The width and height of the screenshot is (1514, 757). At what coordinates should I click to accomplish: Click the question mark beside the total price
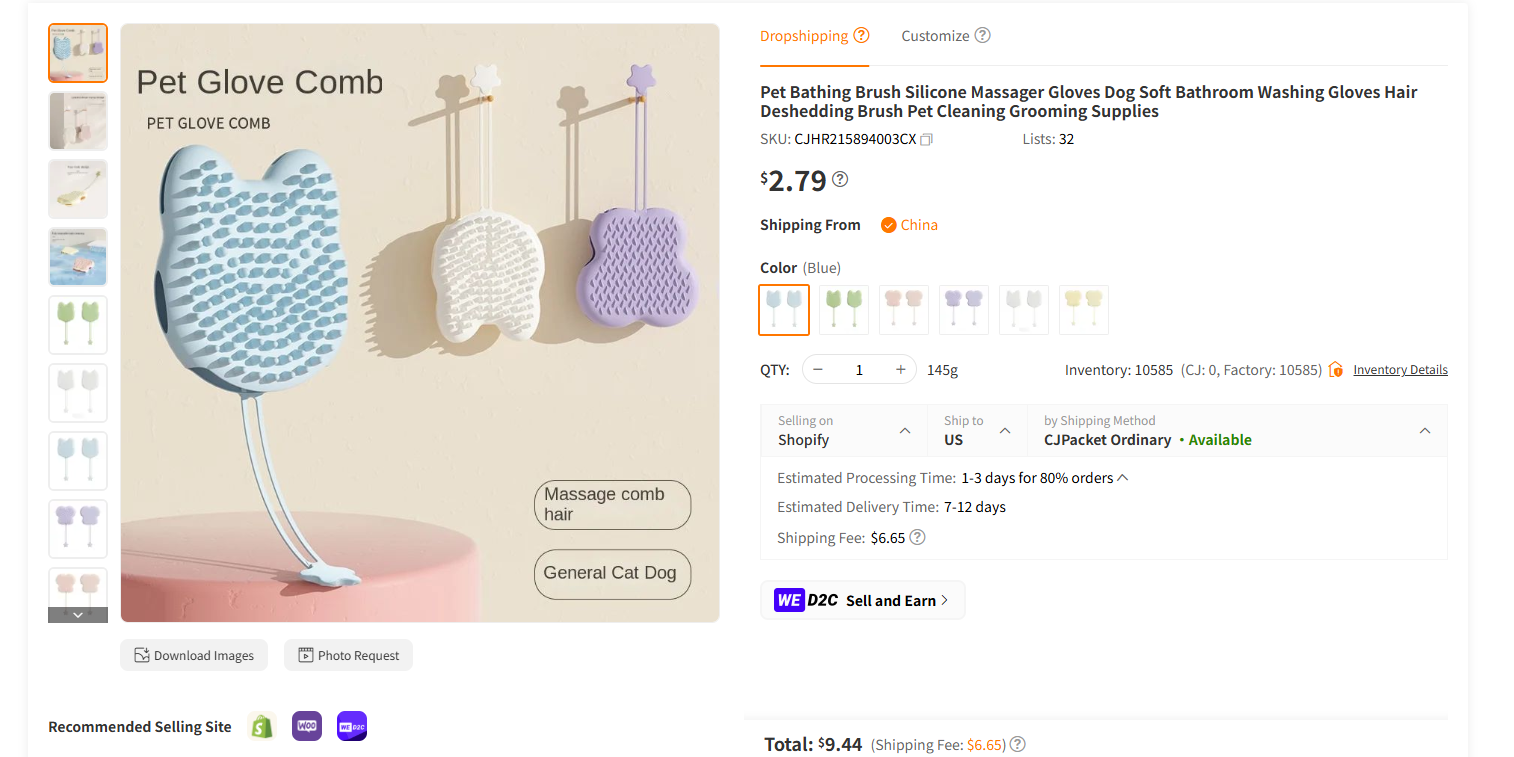tap(1017, 744)
